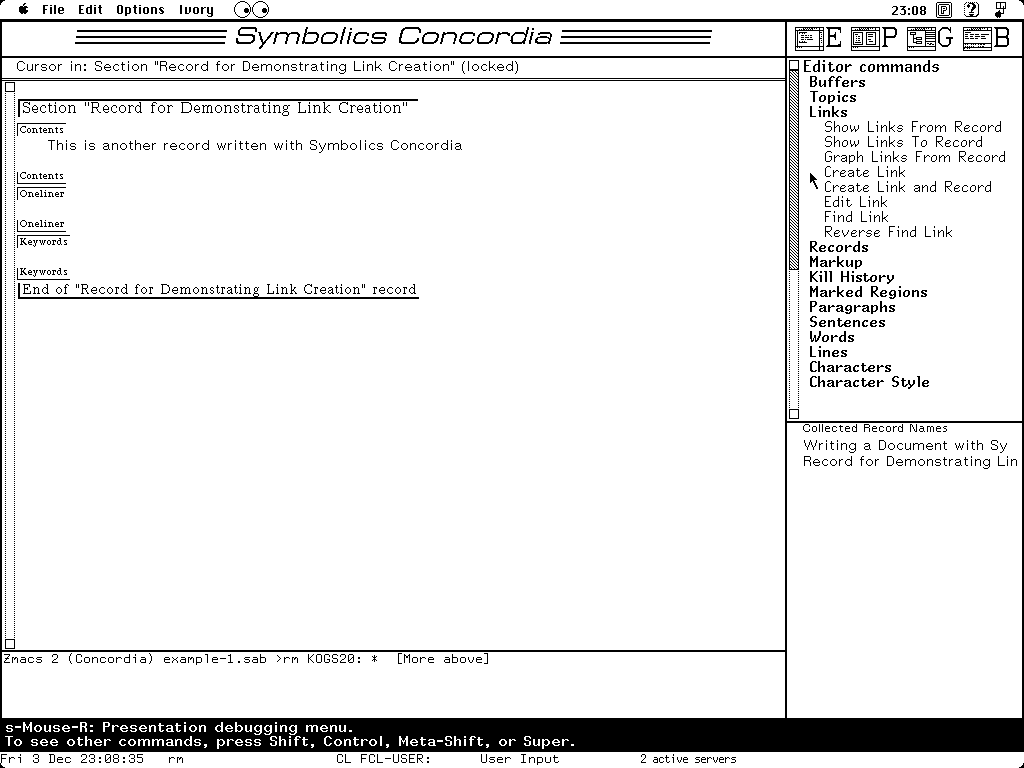This screenshot has height=768, width=1024.
Task: Run Show Links To Record command
Action: click(903, 142)
